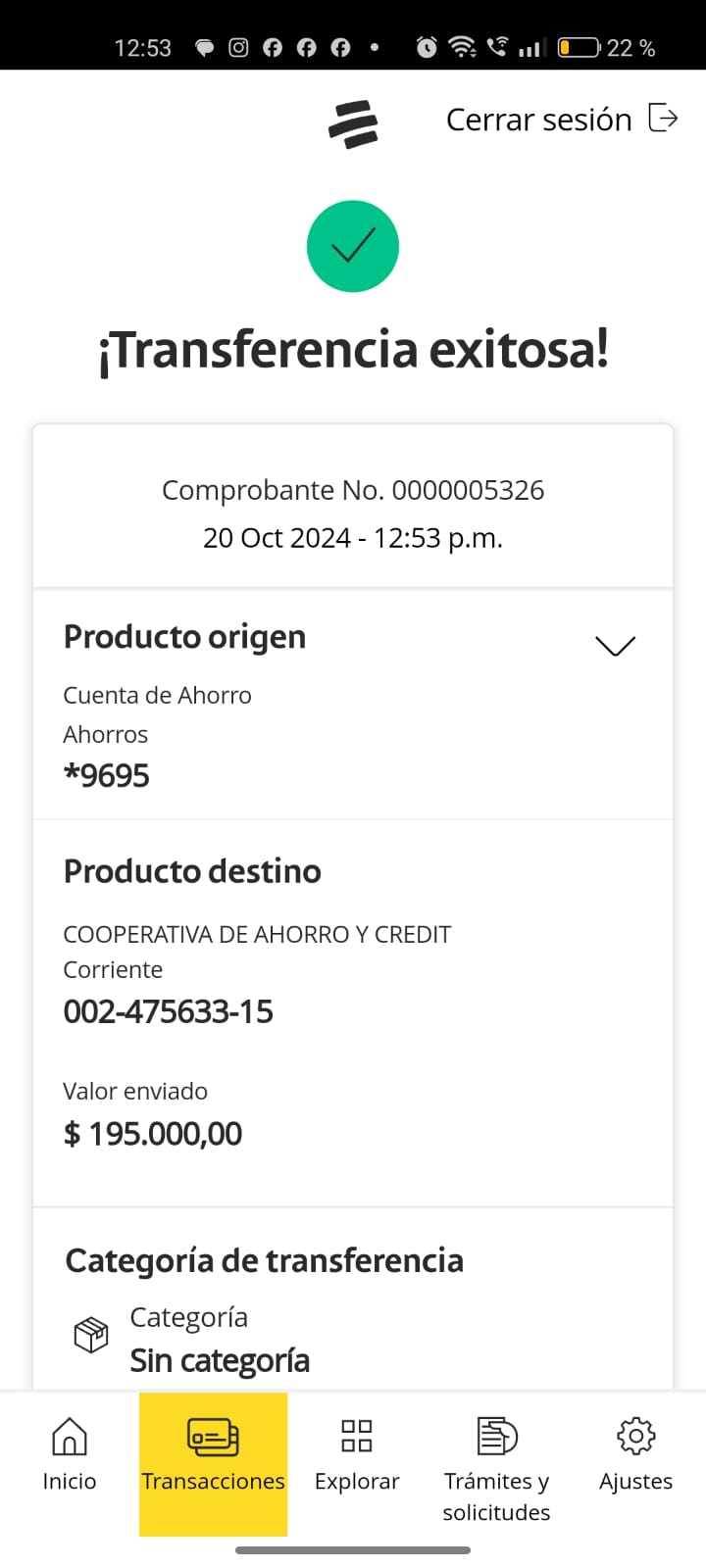Tap the logout arrow icon
Screen dimensions: 706x1568
tap(664, 119)
